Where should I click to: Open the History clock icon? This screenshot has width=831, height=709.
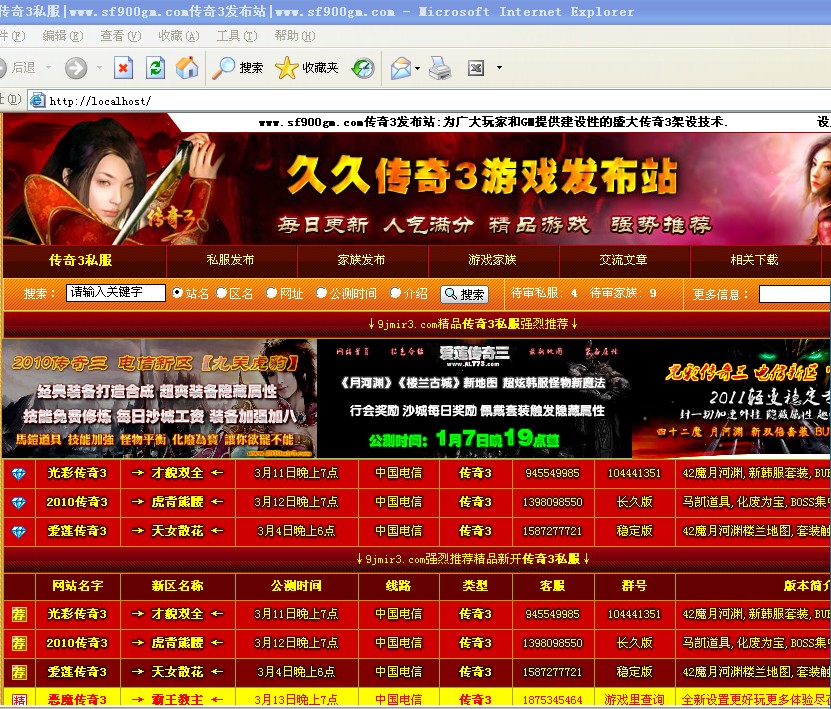pos(362,69)
